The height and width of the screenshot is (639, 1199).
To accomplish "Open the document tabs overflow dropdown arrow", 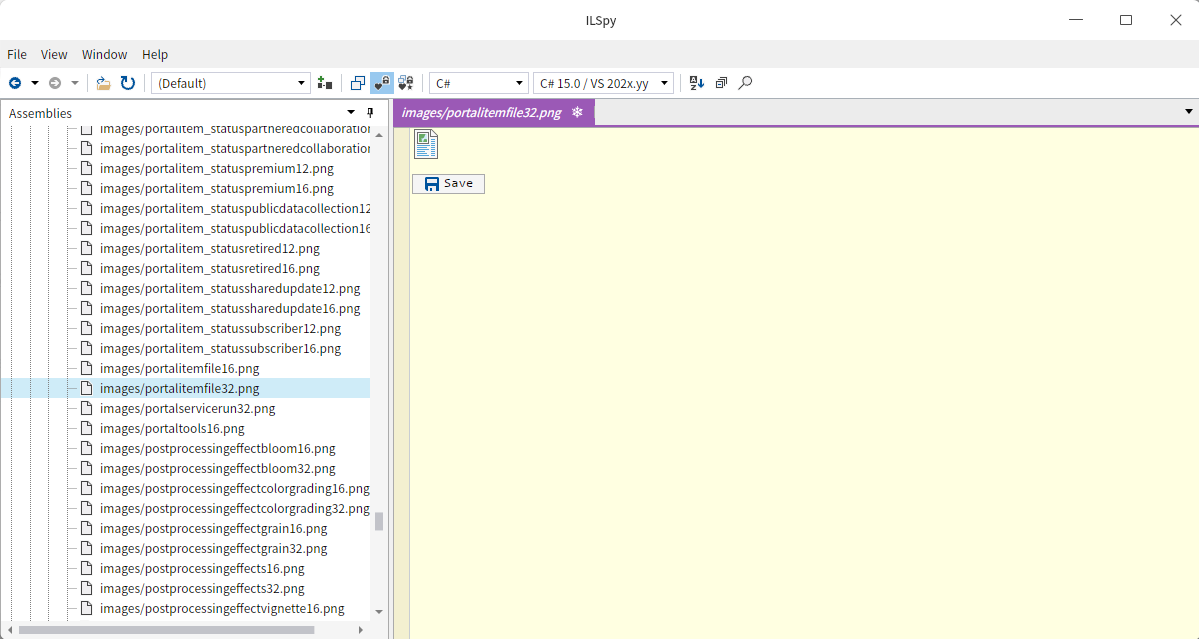I will 1188,112.
